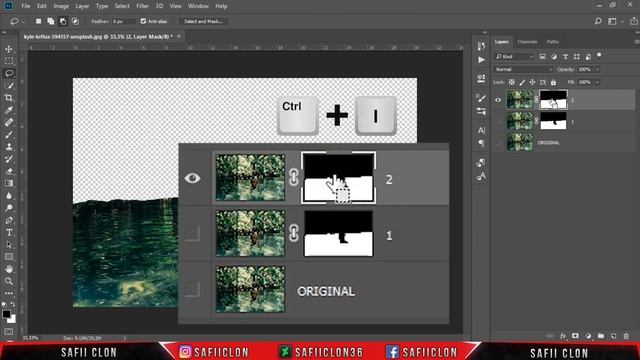Toggle layer filtering on/off switch
Screen dimensions: 640x360
tap(599, 55)
